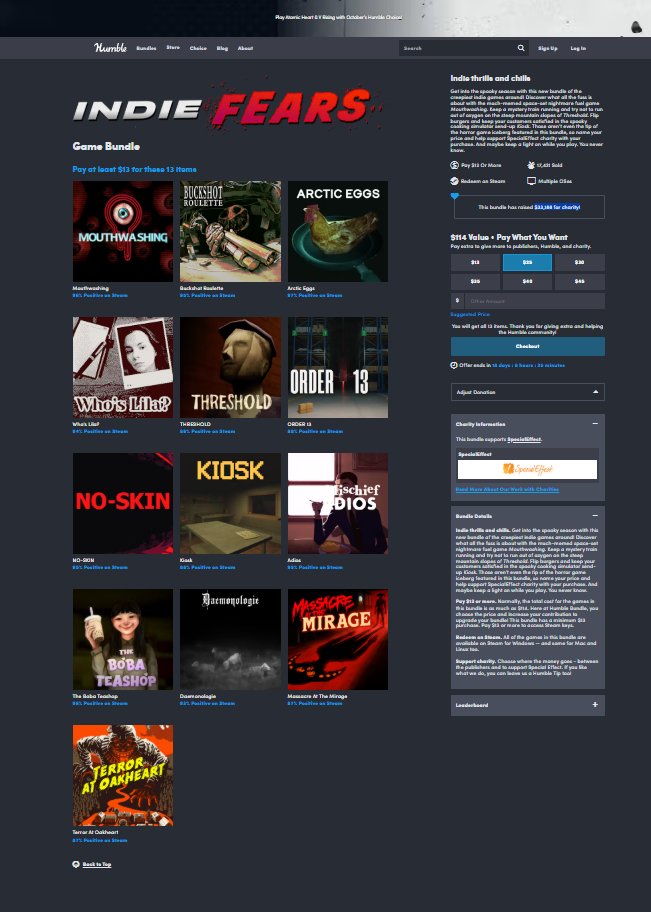Click the search magnifier icon

coord(521,48)
